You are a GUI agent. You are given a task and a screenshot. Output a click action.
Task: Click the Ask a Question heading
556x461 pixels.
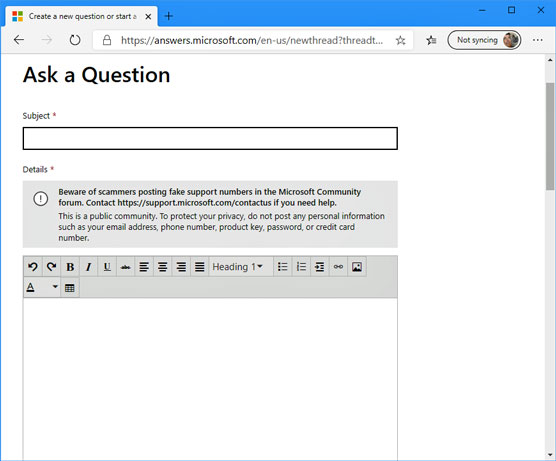click(96, 75)
